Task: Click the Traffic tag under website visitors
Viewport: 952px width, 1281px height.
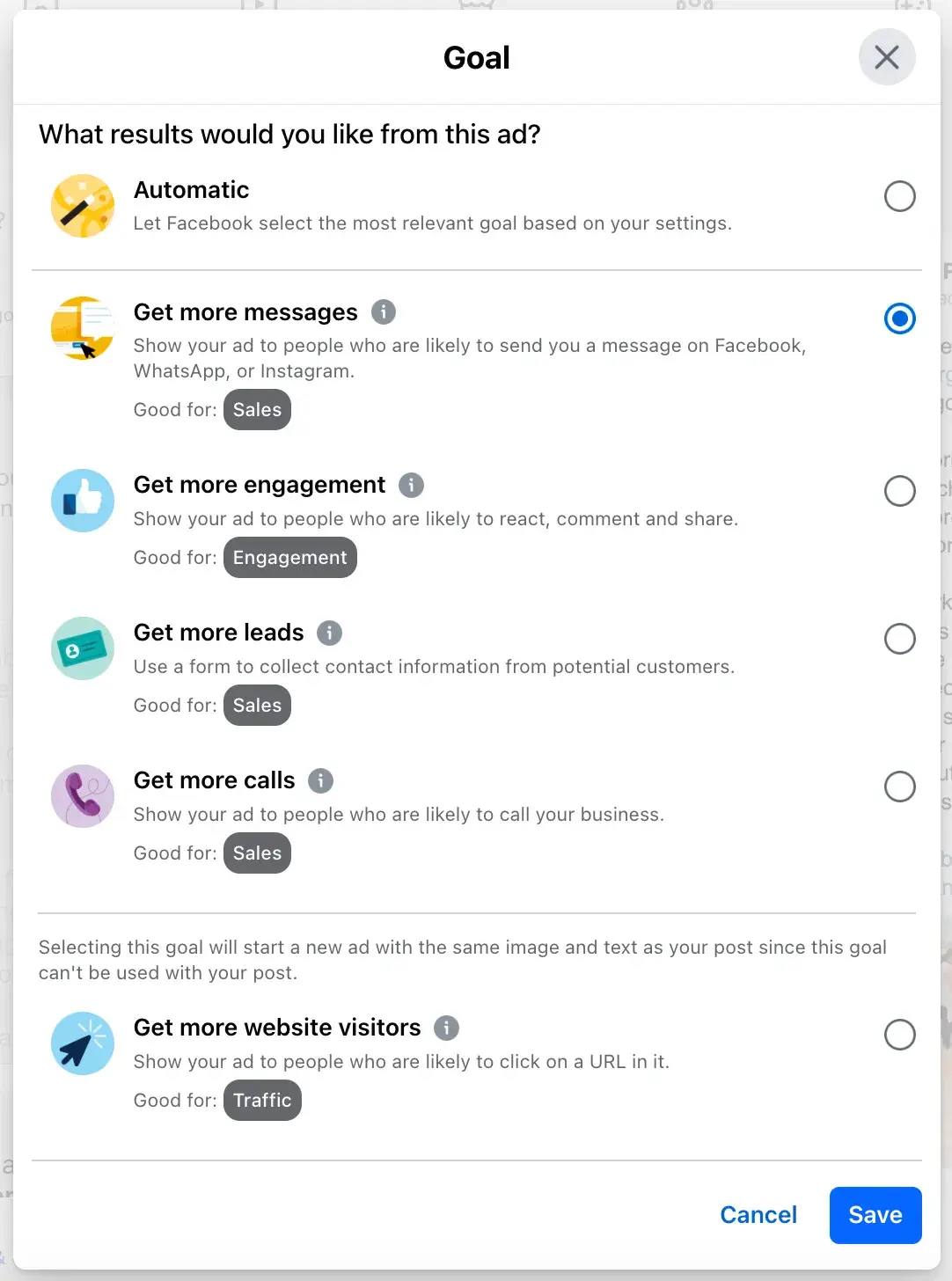Action: [262, 1101]
